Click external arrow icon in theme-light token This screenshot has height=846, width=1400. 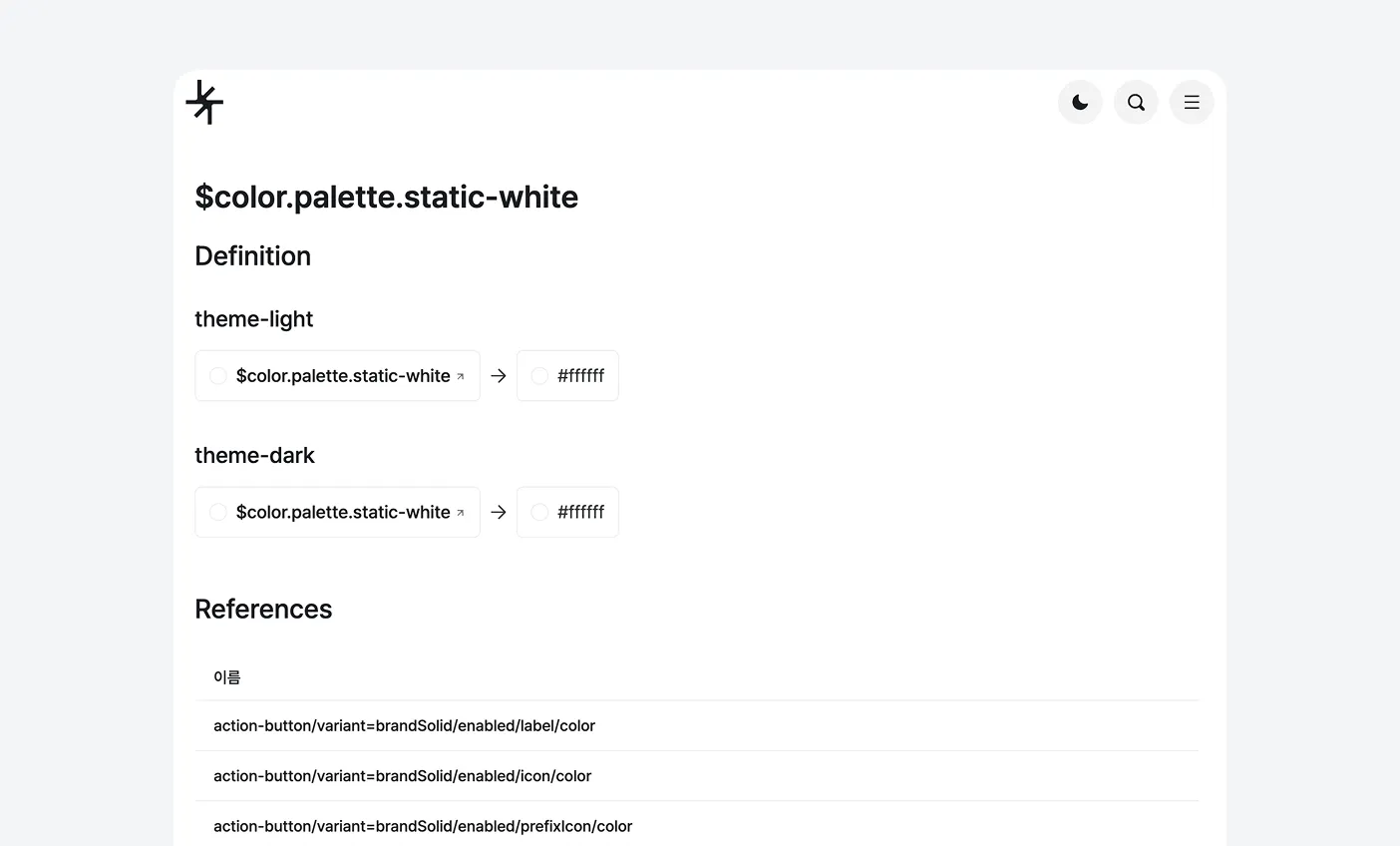[461, 376]
